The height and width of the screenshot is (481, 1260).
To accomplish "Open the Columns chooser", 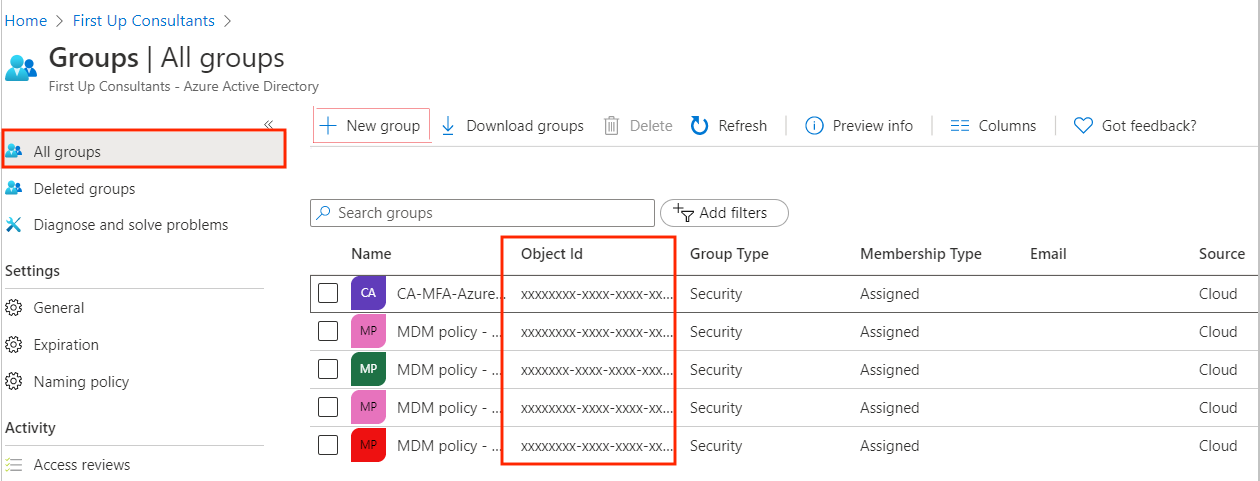I will pos(993,126).
